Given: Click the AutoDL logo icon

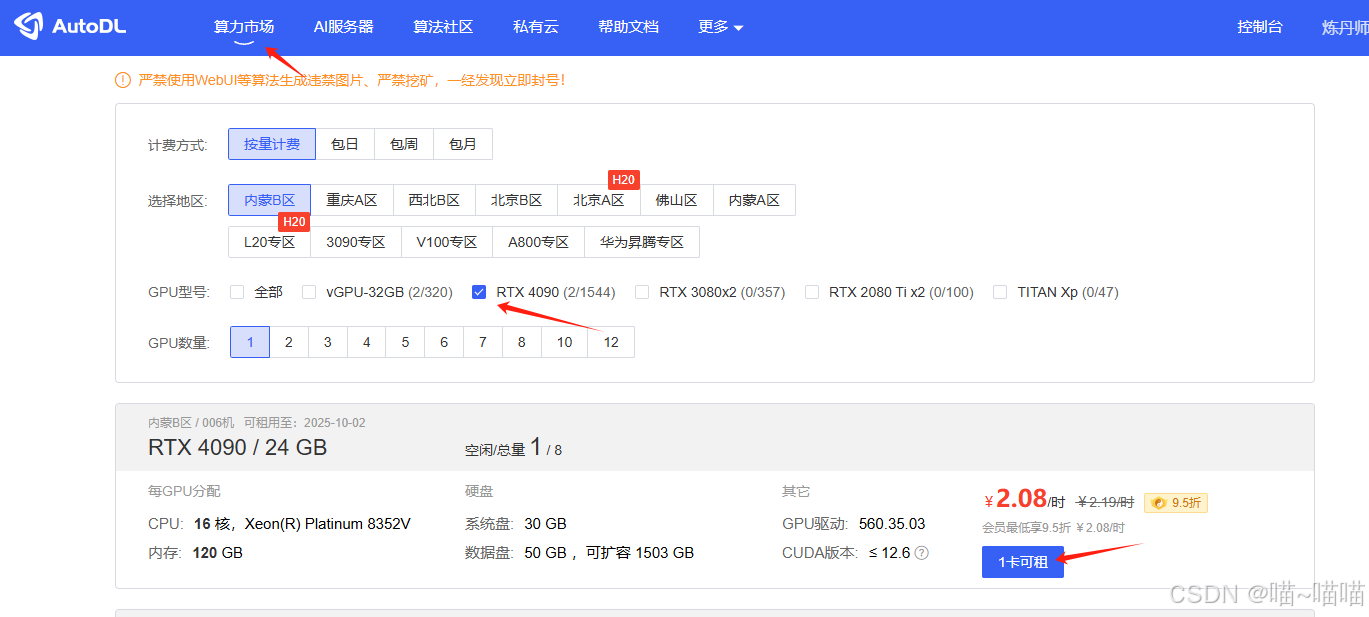Looking at the screenshot, I should click(x=28, y=27).
